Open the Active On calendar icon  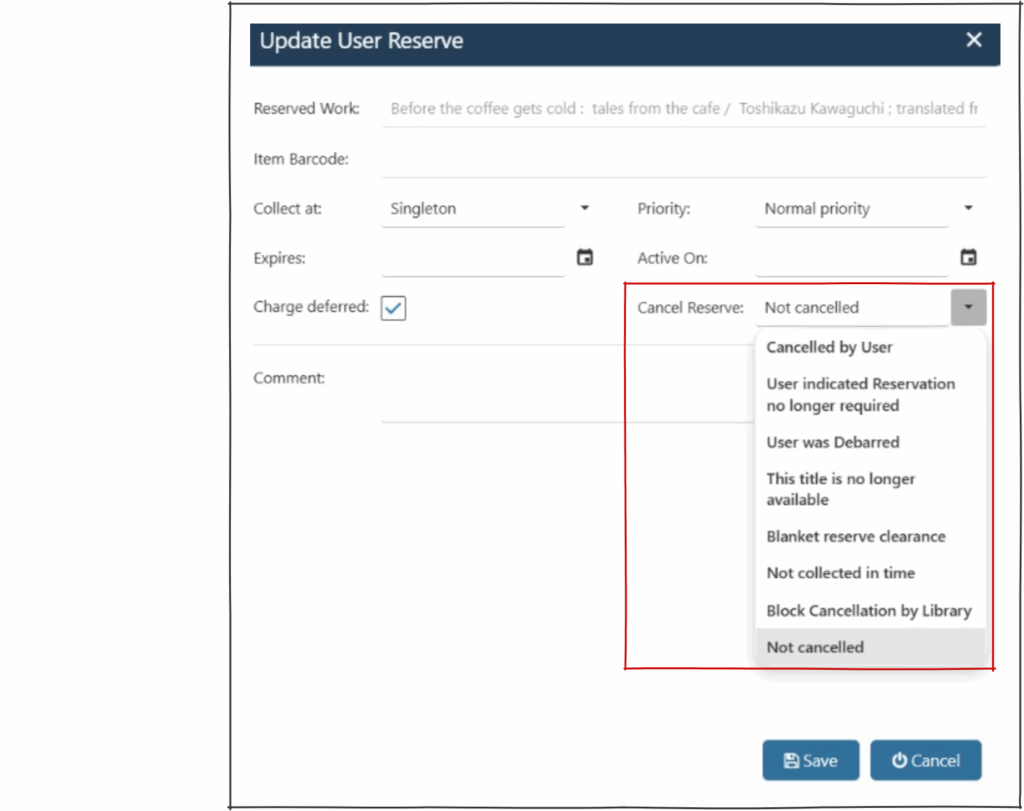pos(968,258)
